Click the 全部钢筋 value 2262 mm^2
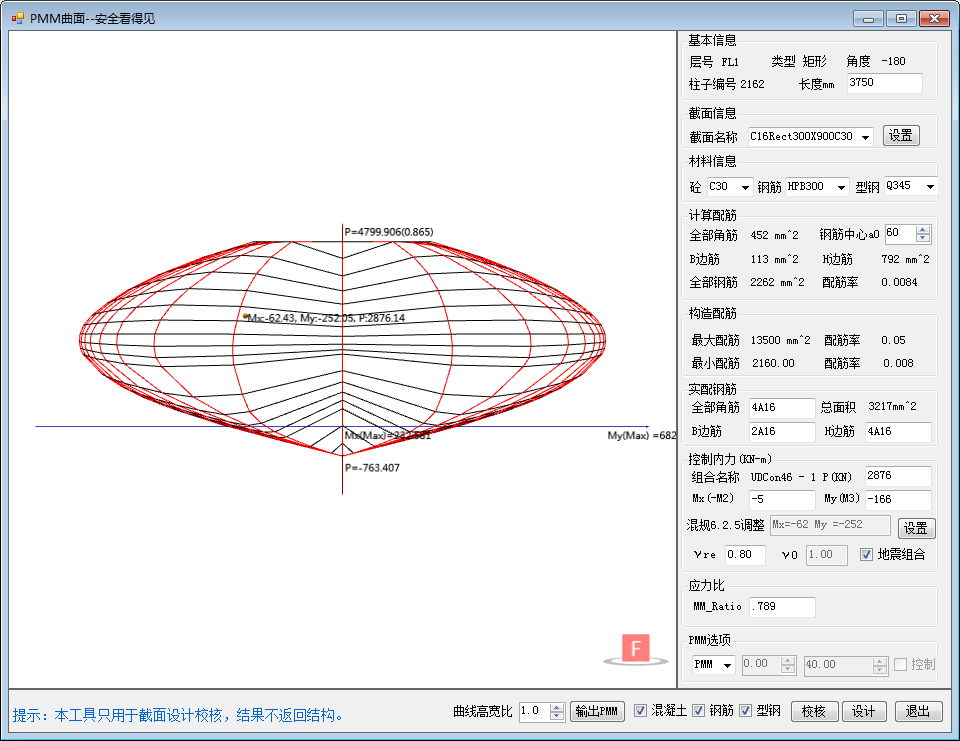This screenshot has width=960, height=741. pos(778,282)
